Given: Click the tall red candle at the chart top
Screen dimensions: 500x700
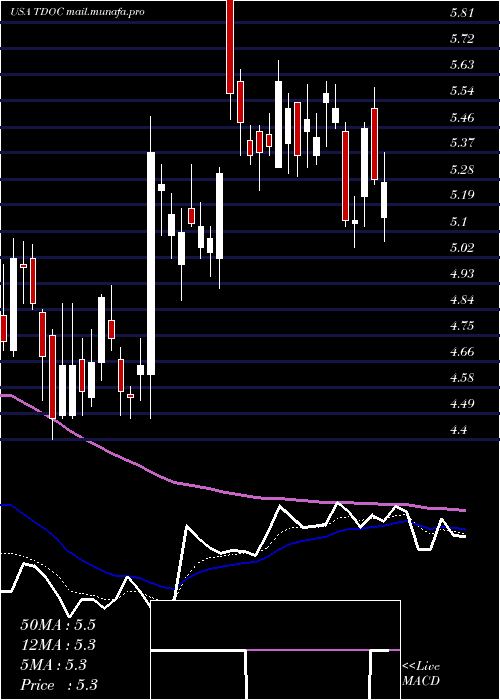Looking at the screenshot, I should 230,46.
